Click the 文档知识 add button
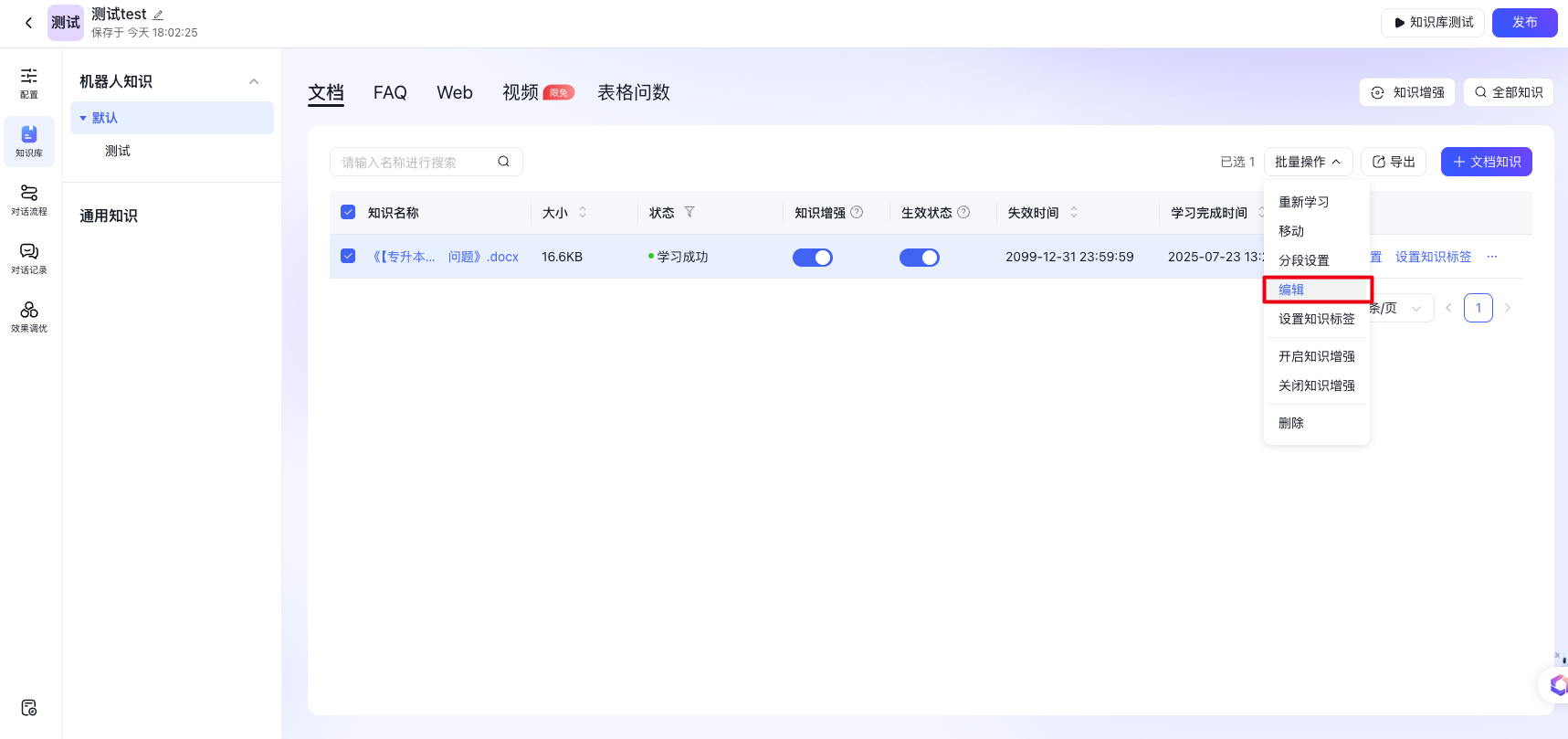 pos(1486,162)
